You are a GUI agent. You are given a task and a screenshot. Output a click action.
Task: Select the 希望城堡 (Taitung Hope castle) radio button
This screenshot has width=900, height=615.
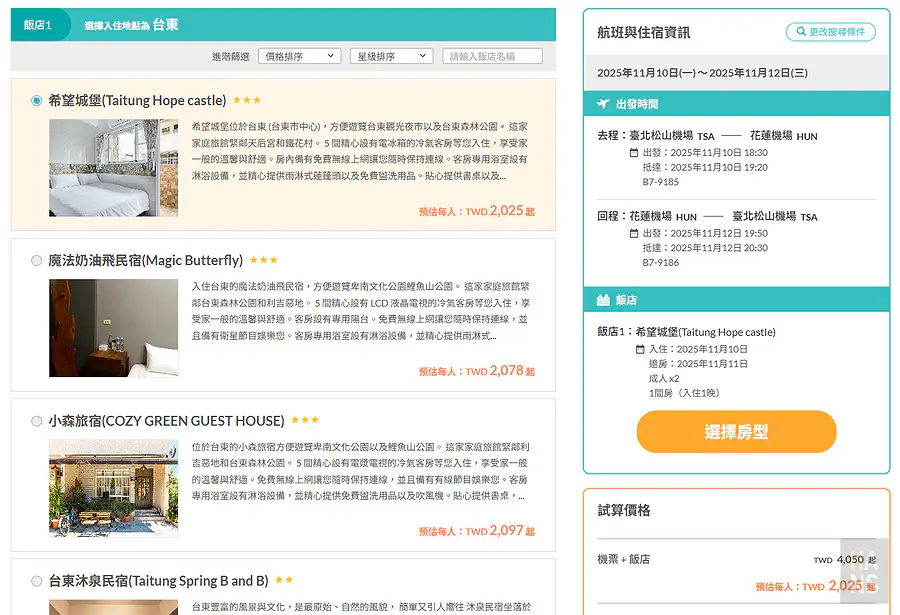click(x=37, y=101)
